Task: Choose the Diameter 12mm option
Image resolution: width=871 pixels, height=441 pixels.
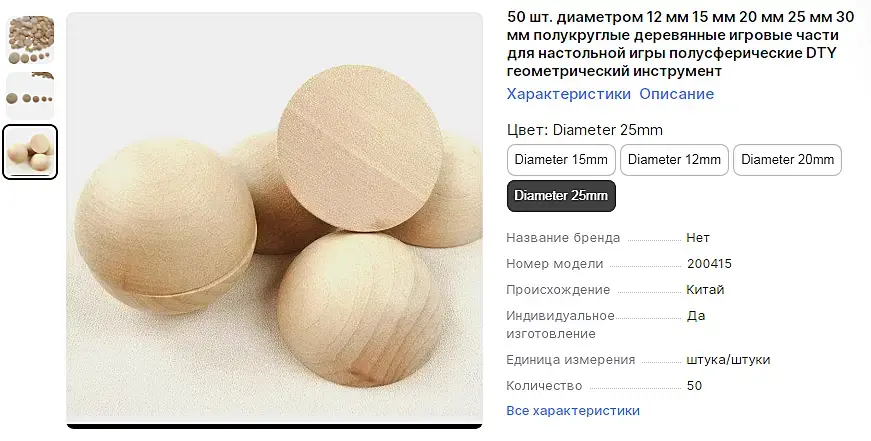Action: point(674,160)
